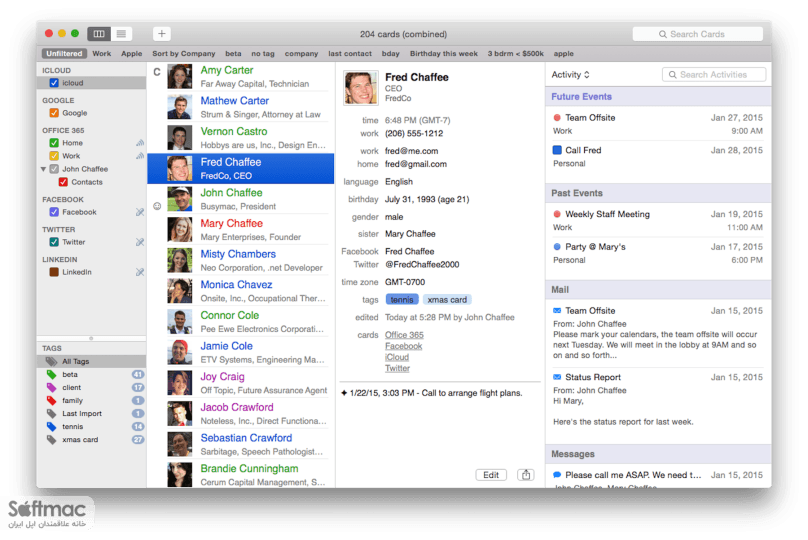
Task: Click search magnifier in Search Cards field
Action: (x=663, y=34)
